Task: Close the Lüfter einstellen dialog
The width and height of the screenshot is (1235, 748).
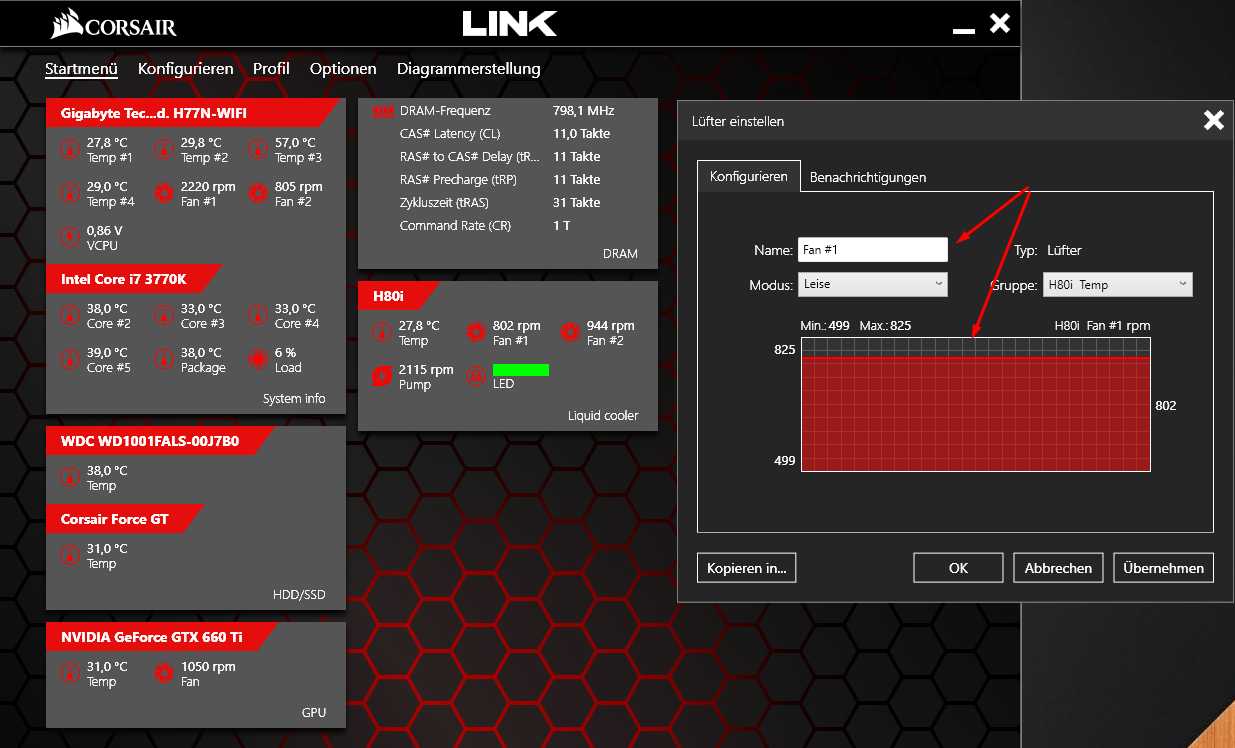Action: (1213, 121)
